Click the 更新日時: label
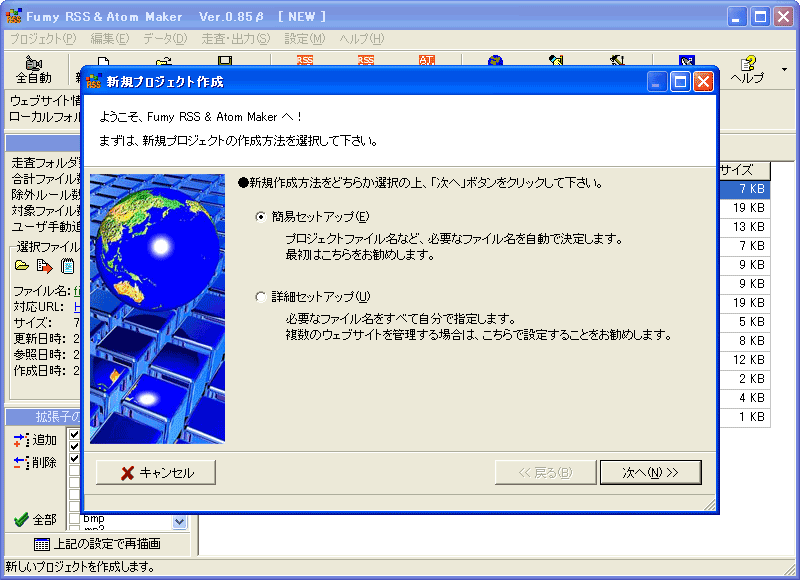The image size is (800, 580). (39, 339)
